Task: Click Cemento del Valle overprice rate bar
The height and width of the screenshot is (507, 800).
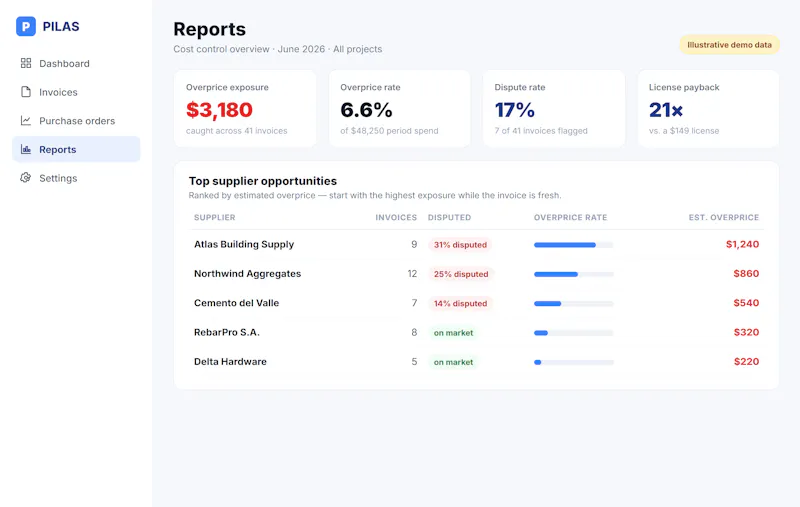Action: (x=573, y=303)
